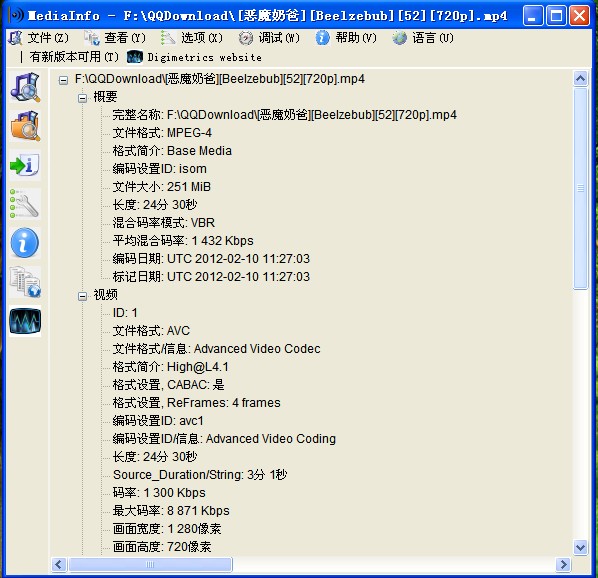Open the Digimetrics website link

(204, 57)
